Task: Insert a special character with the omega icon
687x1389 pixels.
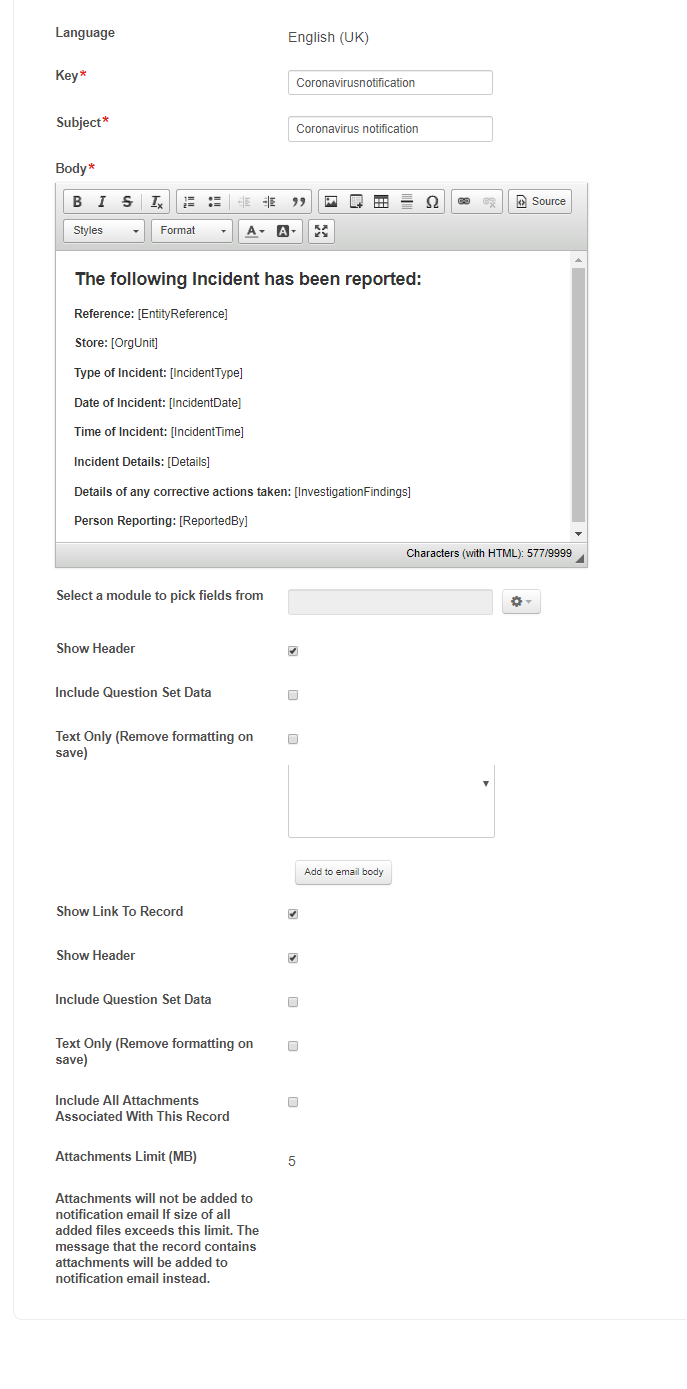Action: (x=432, y=202)
